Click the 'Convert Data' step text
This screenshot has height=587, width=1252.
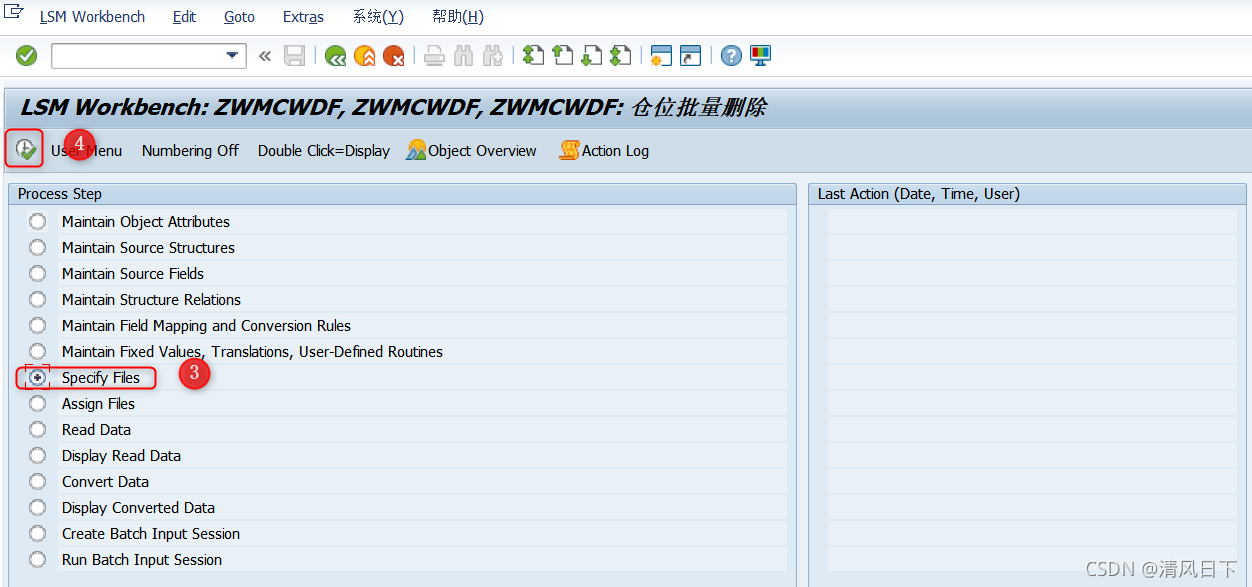point(105,482)
